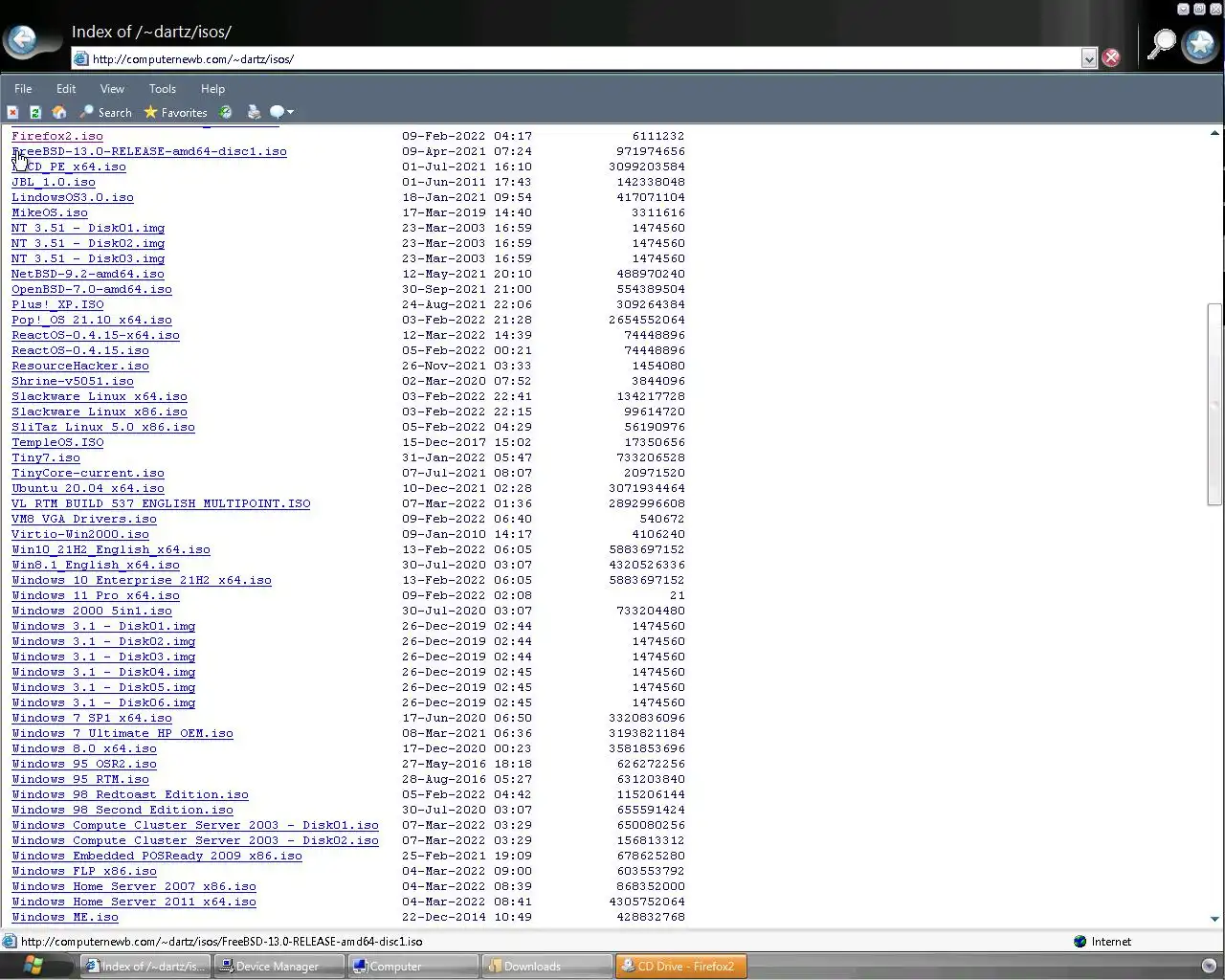This screenshot has height=980, width=1225.
Task: Open VM8 VGA Drivers.iso link
Action: [x=84, y=519]
